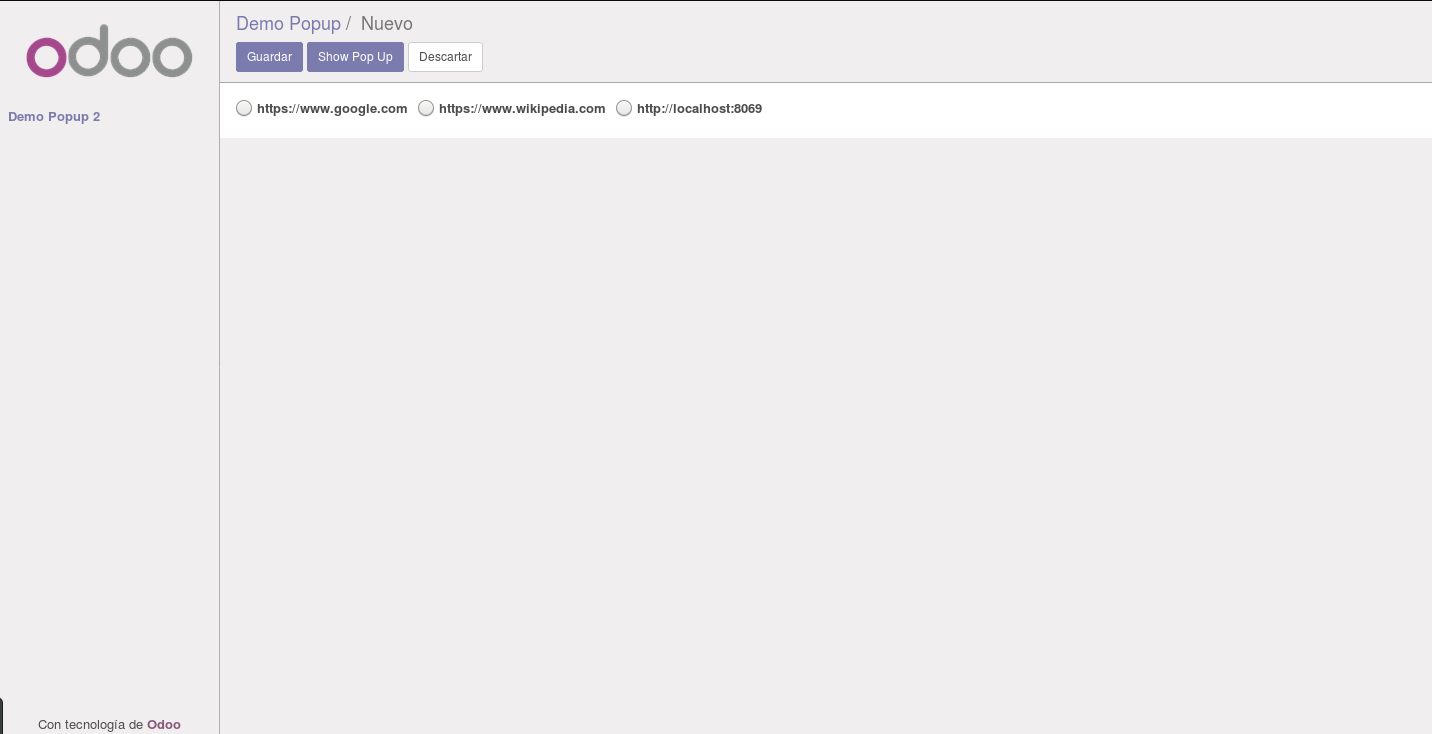This screenshot has height=734, width=1432.
Task: Open the Demo Popup 2 menu item
Action: [x=54, y=117]
